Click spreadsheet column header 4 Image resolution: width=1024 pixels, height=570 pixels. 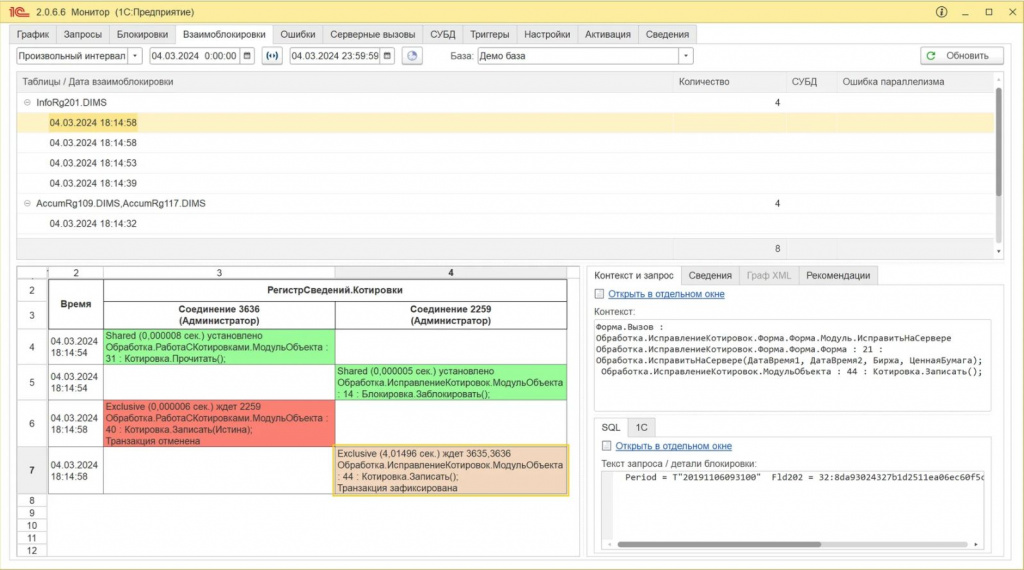tap(451, 273)
